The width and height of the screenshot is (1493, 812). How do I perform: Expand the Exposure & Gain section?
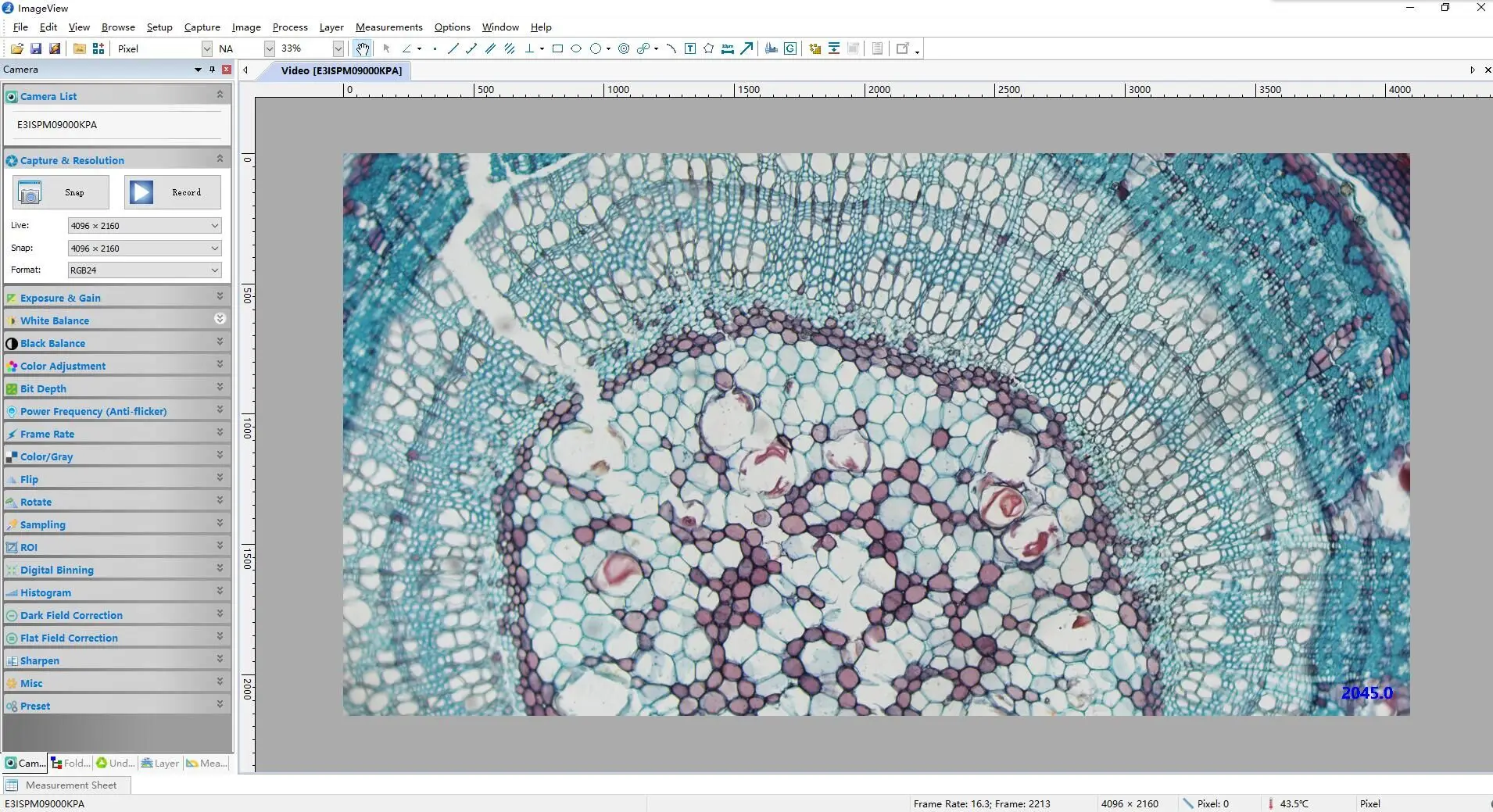point(220,297)
